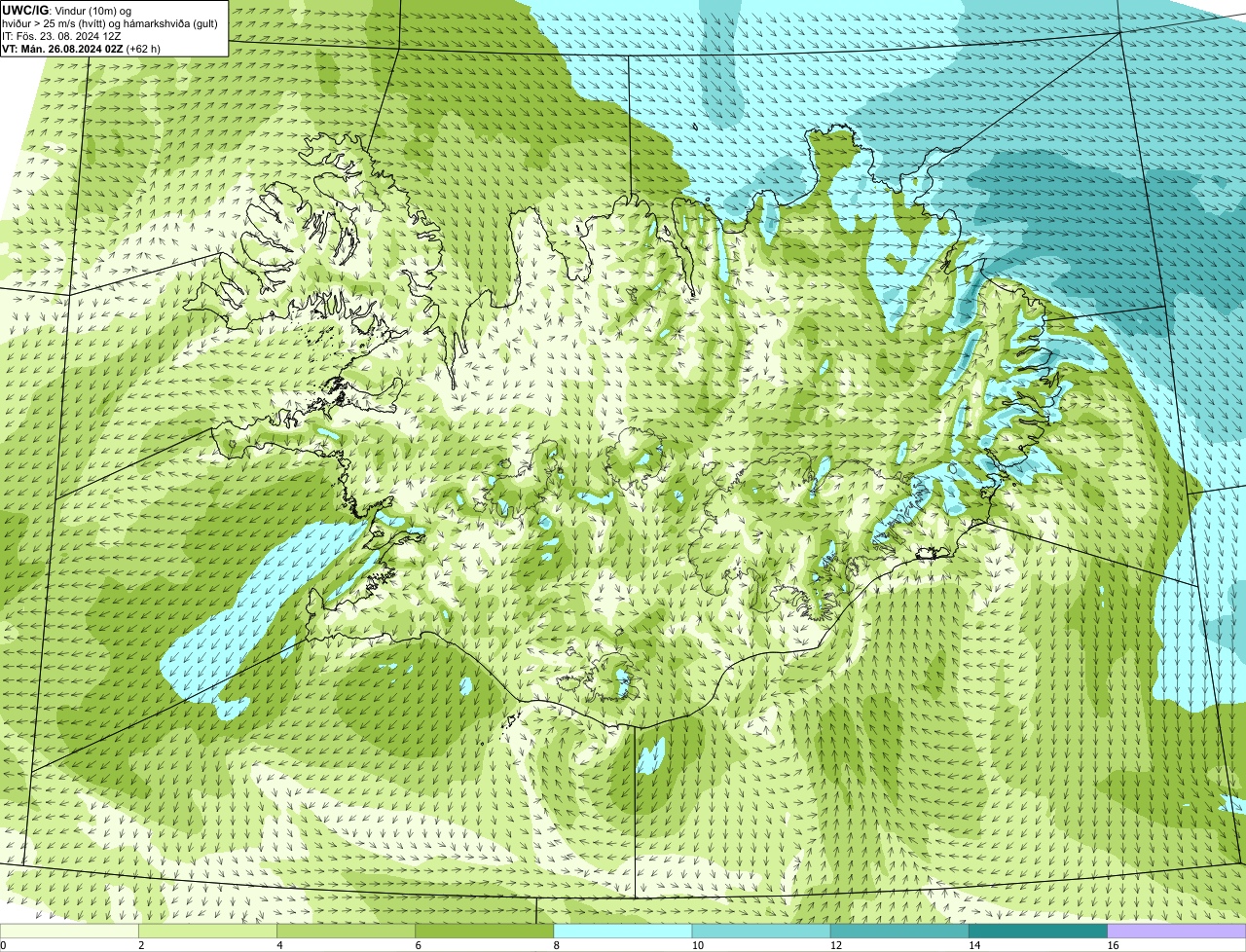The image size is (1246, 952).
Task: Click the scale label "8"
Action: pyautogui.click(x=556, y=945)
